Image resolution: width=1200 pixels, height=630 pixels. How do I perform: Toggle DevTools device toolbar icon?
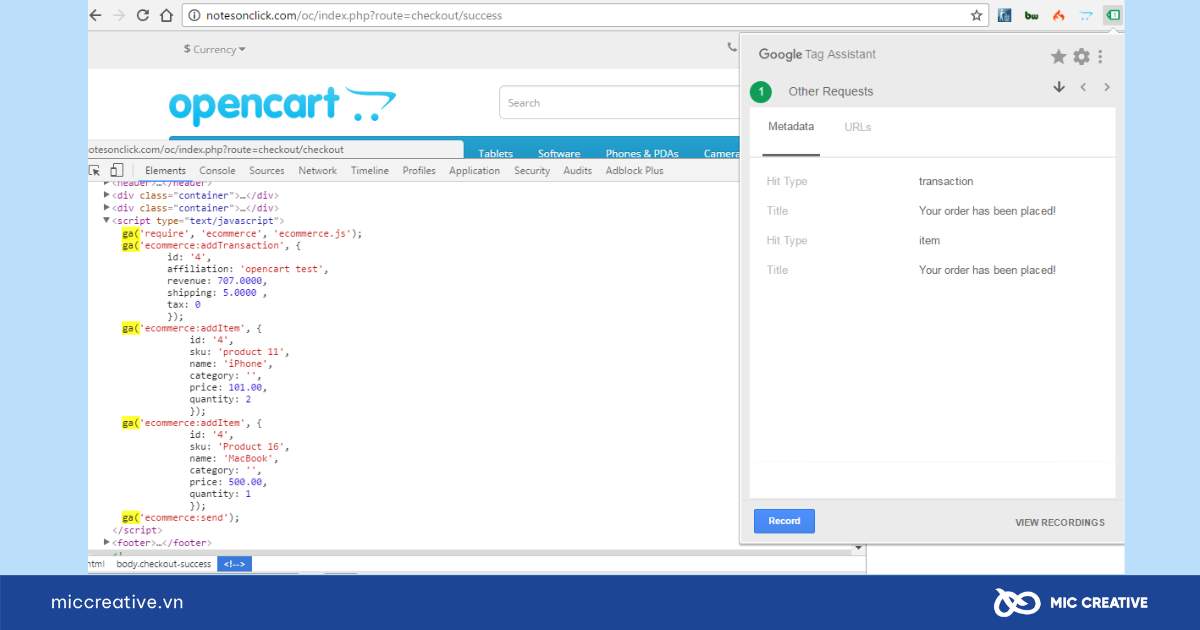click(x=116, y=170)
